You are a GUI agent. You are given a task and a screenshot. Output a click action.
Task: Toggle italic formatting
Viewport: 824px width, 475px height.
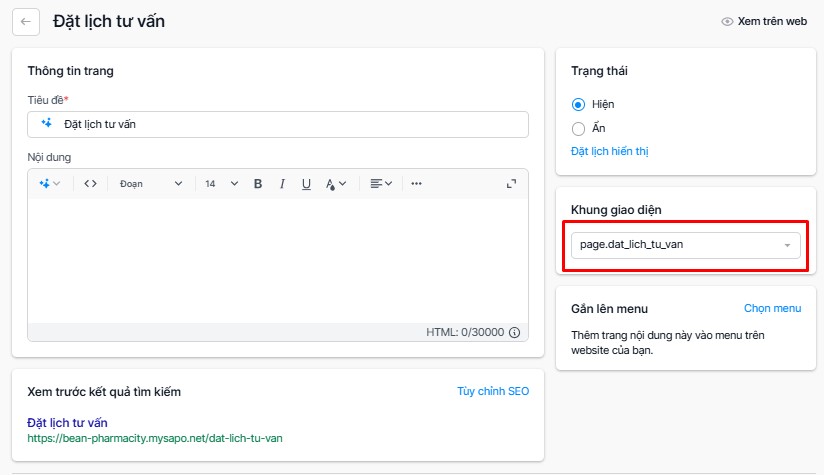(282, 183)
